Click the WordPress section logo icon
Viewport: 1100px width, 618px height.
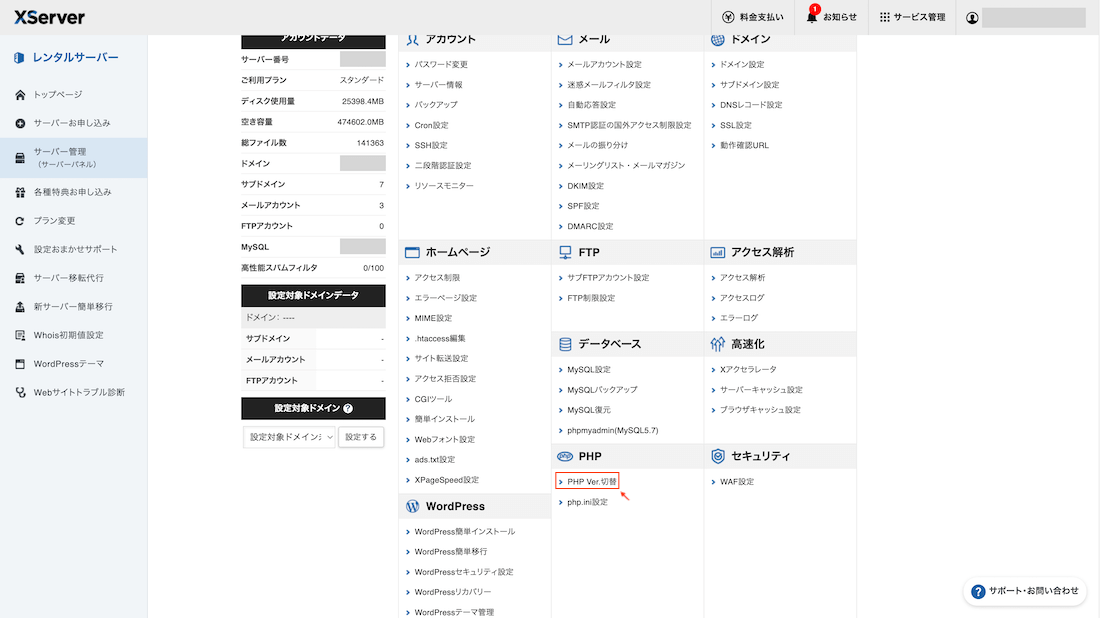click(412, 506)
